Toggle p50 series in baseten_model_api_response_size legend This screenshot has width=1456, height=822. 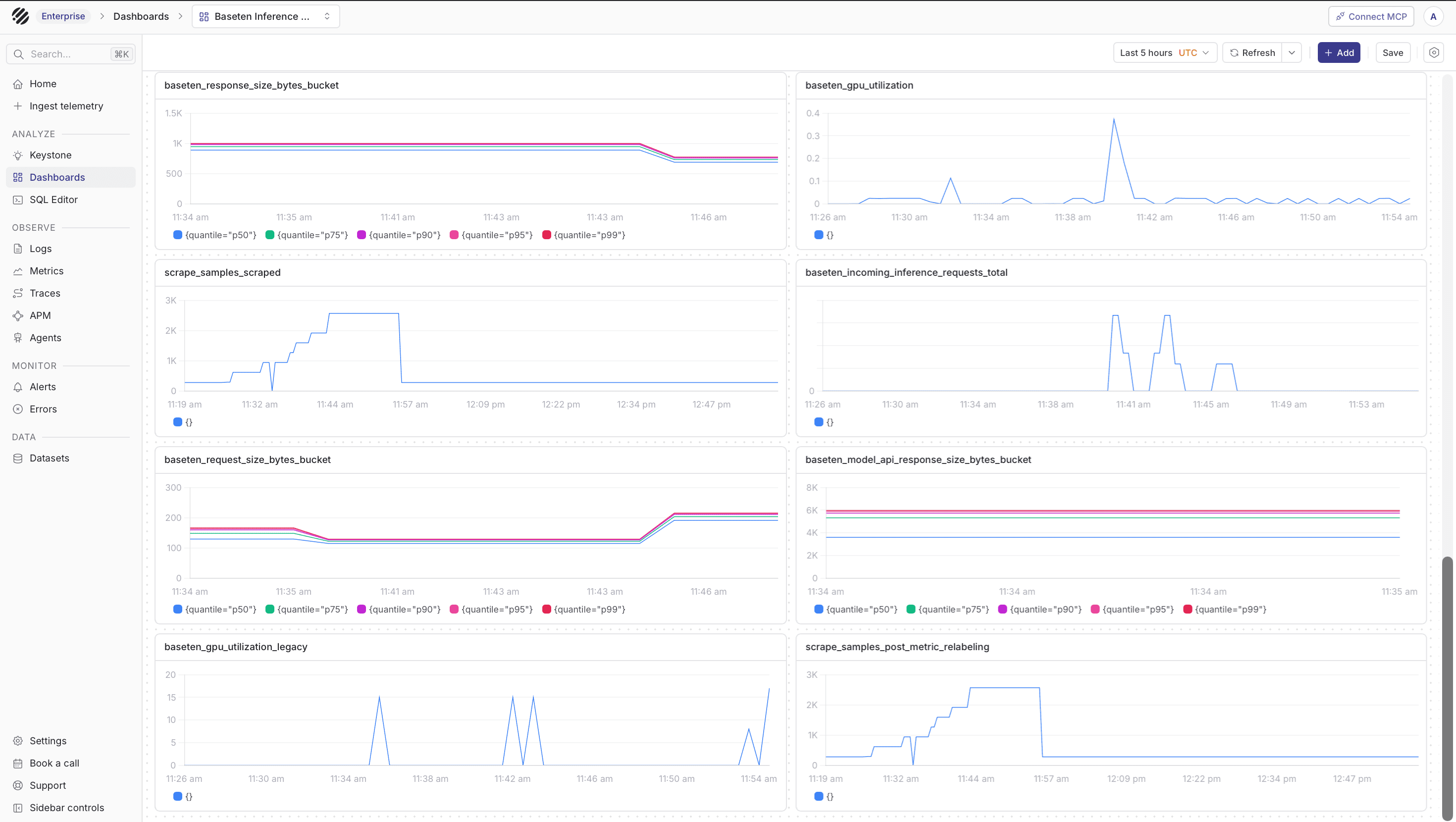tap(856, 609)
